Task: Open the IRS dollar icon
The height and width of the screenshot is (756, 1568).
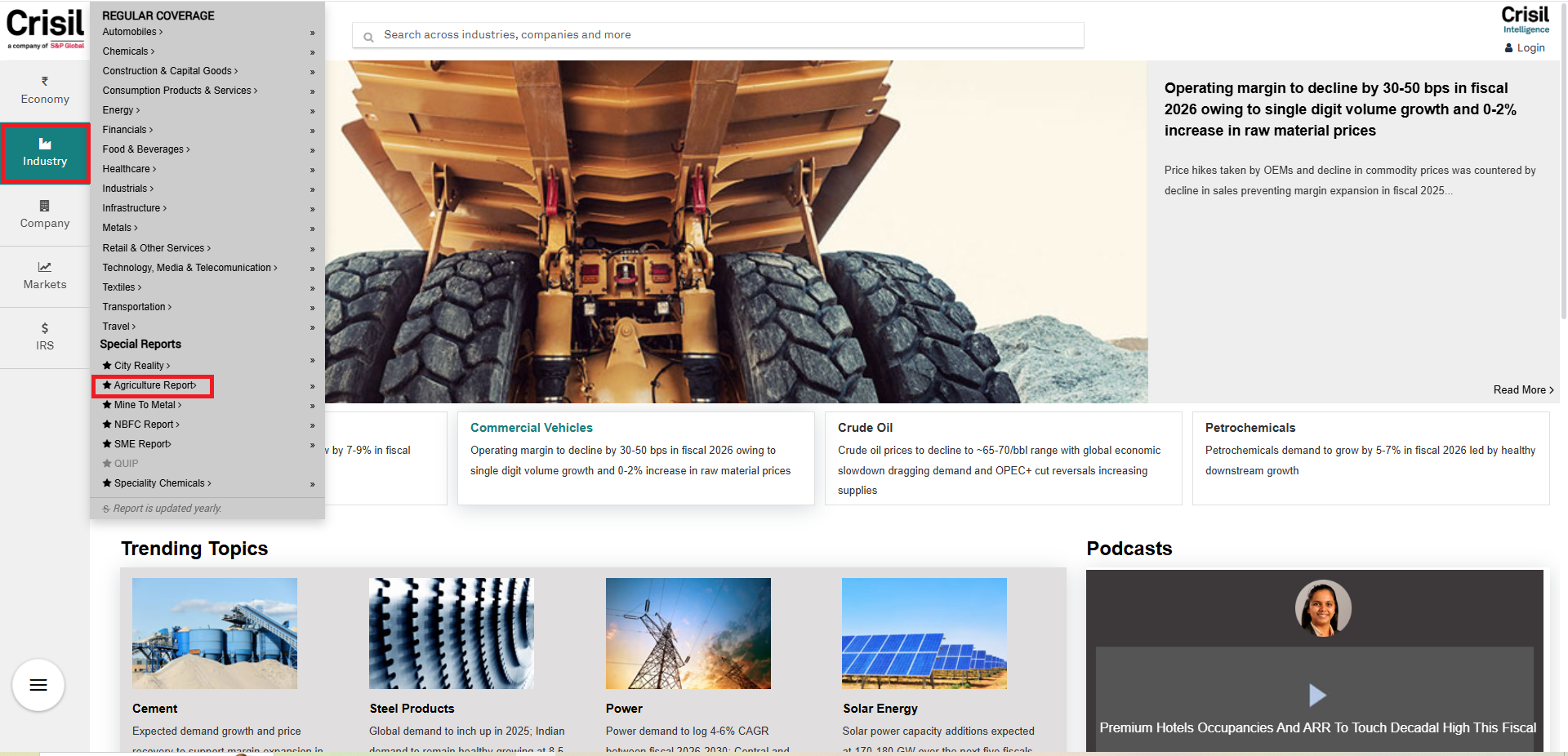Action: [x=45, y=328]
